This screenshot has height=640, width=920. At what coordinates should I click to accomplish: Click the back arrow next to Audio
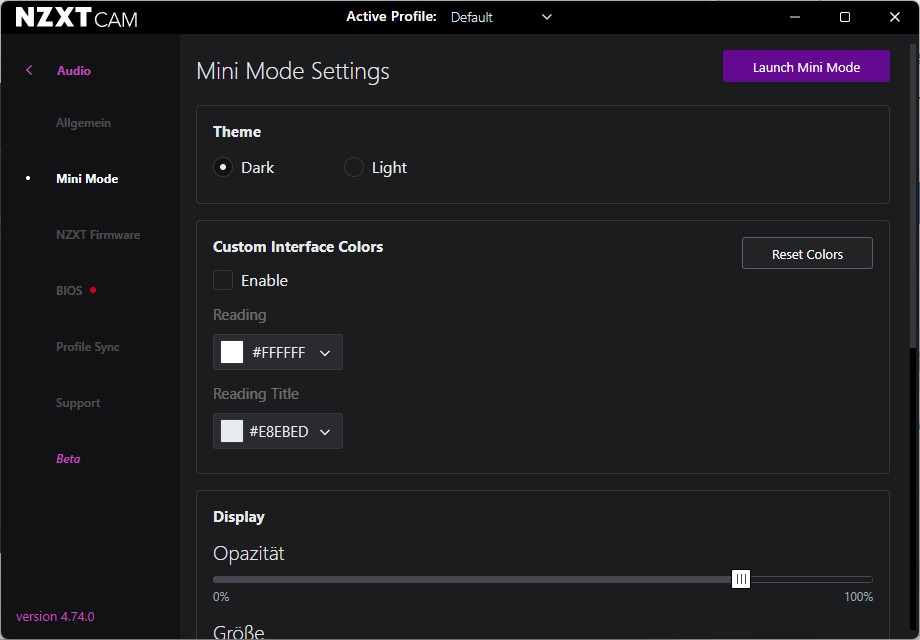coord(29,70)
